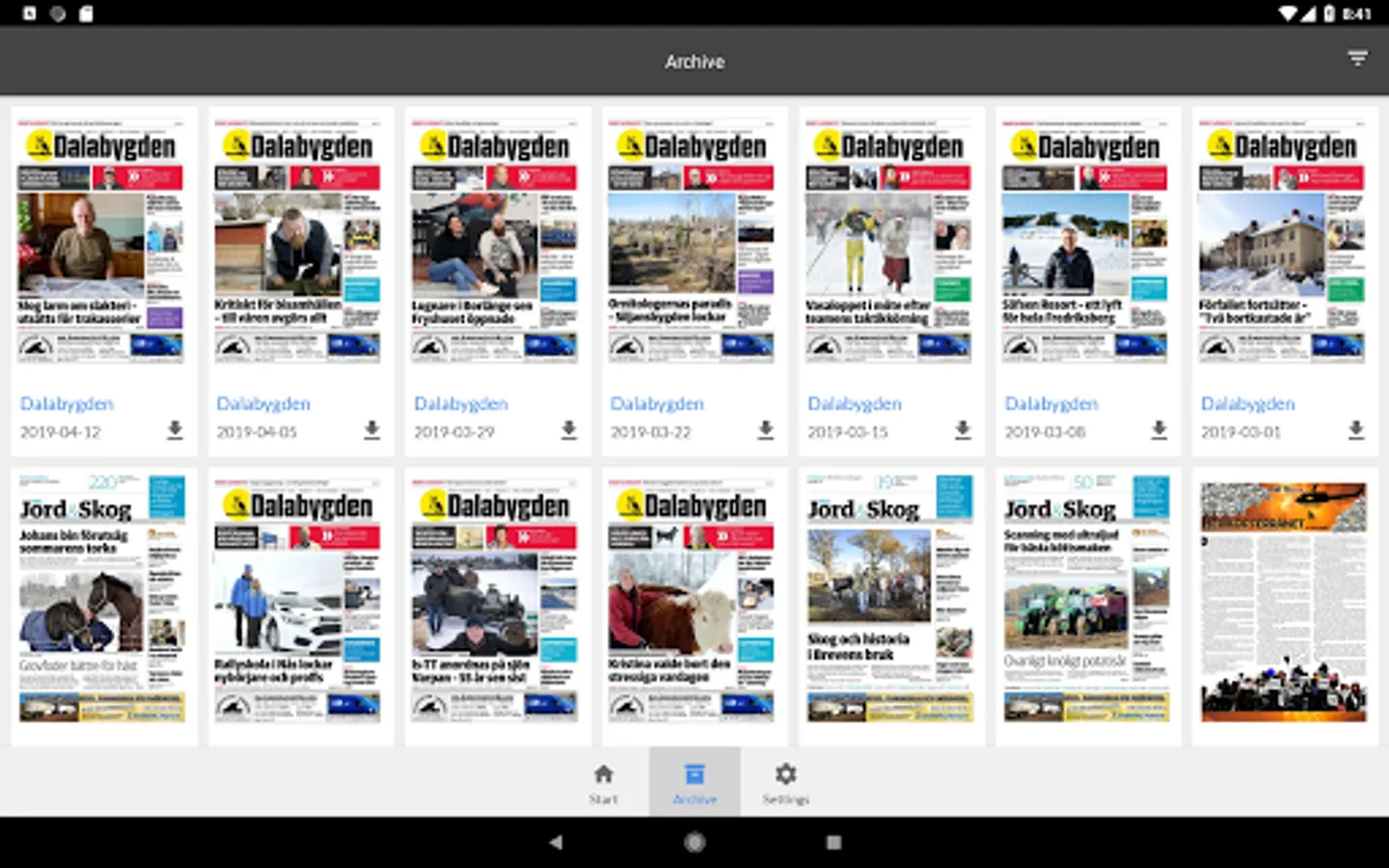Open the 2019-03-22 Dalabygden cover thumbnail
The image size is (1389, 868).
click(691, 241)
